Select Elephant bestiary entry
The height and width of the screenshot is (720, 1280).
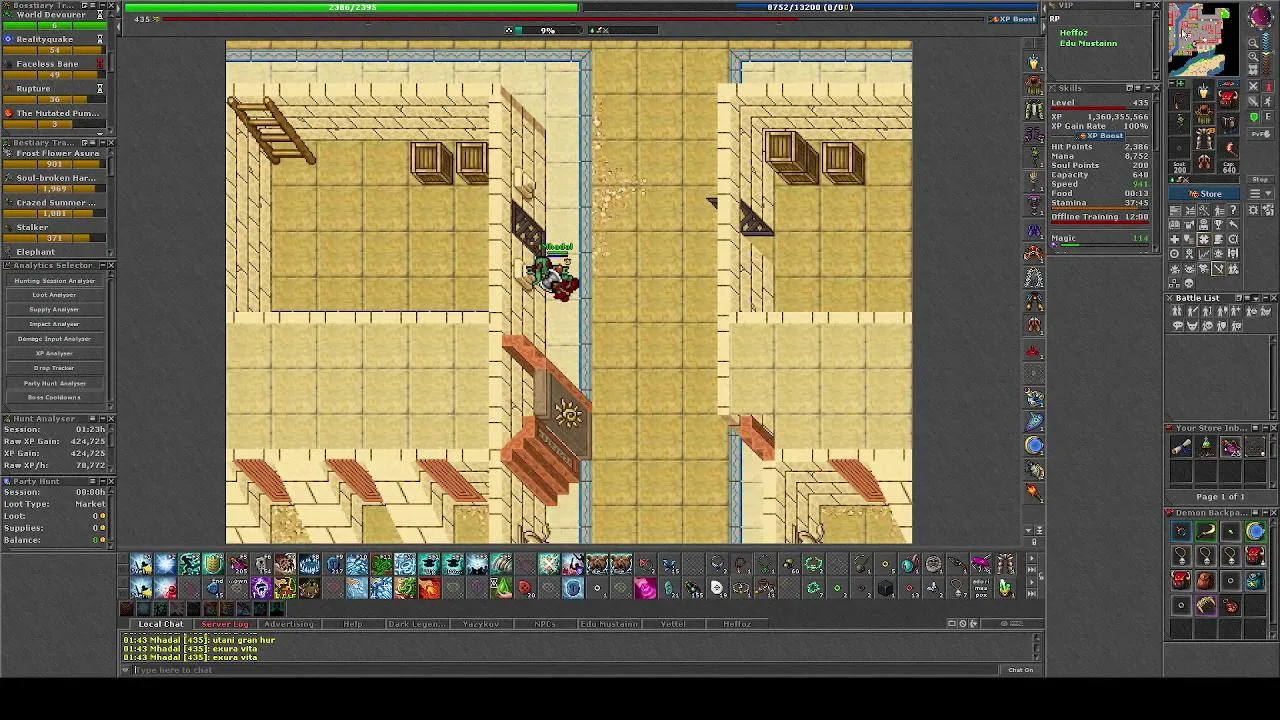coord(53,252)
